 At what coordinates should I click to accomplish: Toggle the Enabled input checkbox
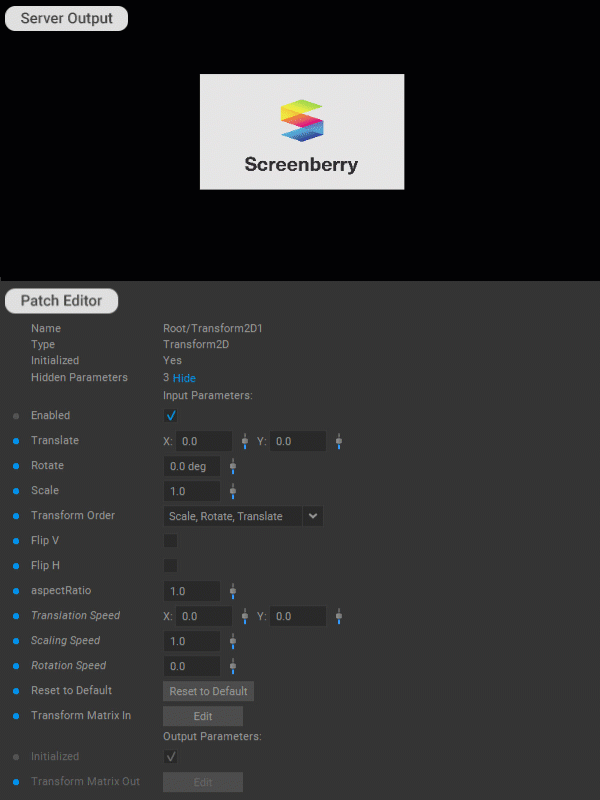(170, 415)
